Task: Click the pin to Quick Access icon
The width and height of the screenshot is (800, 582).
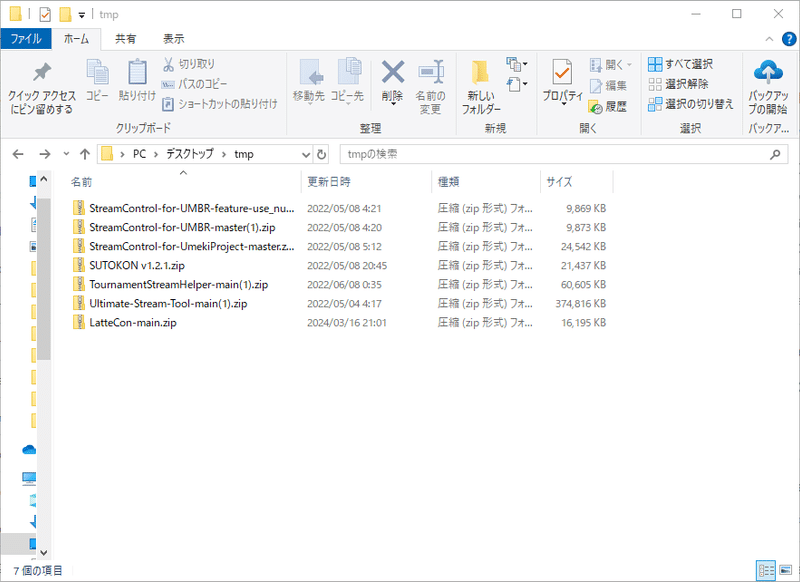Action: [41, 72]
